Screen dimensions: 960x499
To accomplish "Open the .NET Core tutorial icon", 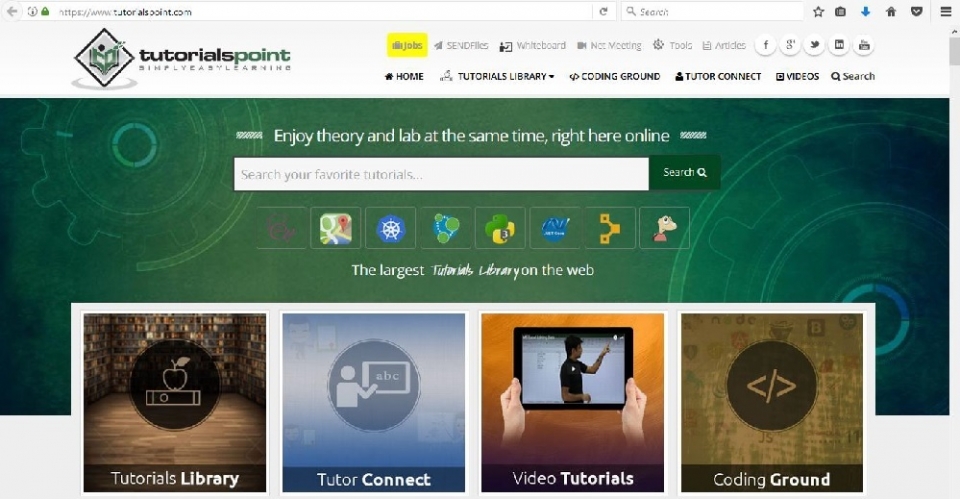I will [x=555, y=228].
